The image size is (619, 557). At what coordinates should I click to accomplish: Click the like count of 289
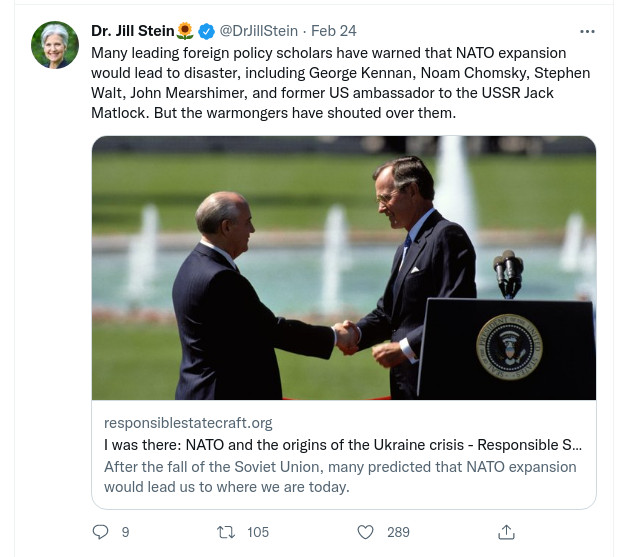pyautogui.click(x=398, y=532)
